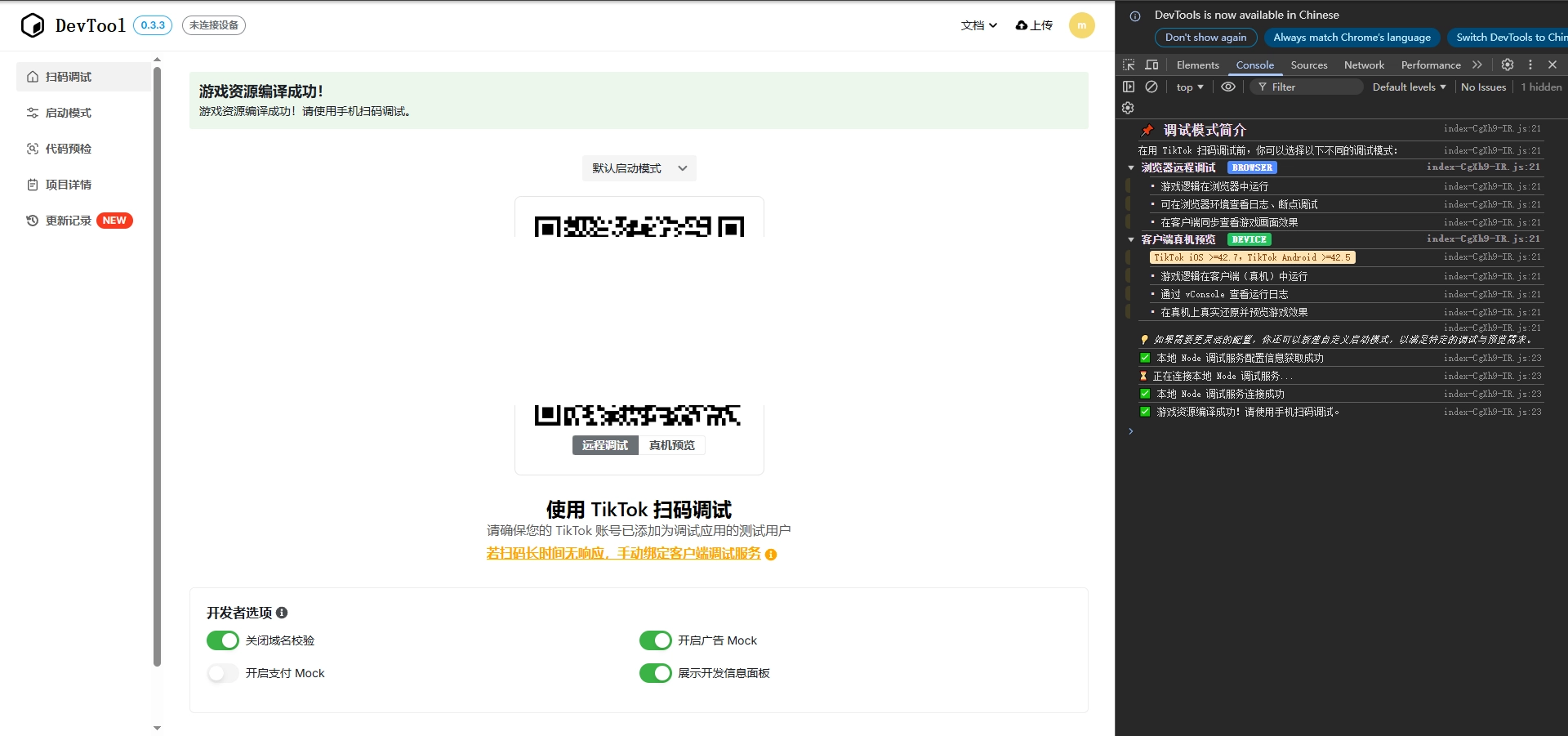Open source link beside 正在连接本地 Node 调试服务

pos(1492,376)
